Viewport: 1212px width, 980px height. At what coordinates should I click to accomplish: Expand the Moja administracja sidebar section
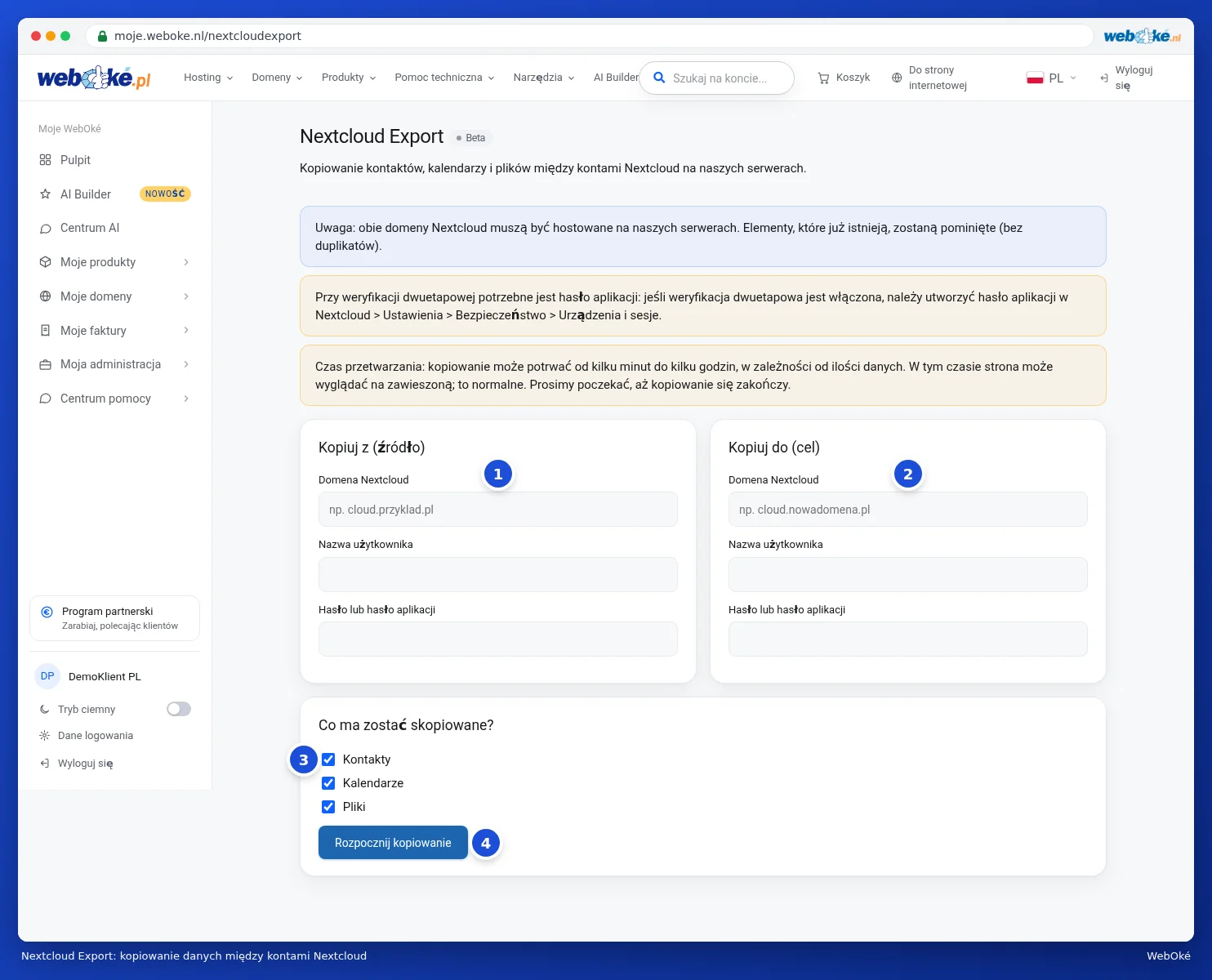pyautogui.click(x=186, y=364)
